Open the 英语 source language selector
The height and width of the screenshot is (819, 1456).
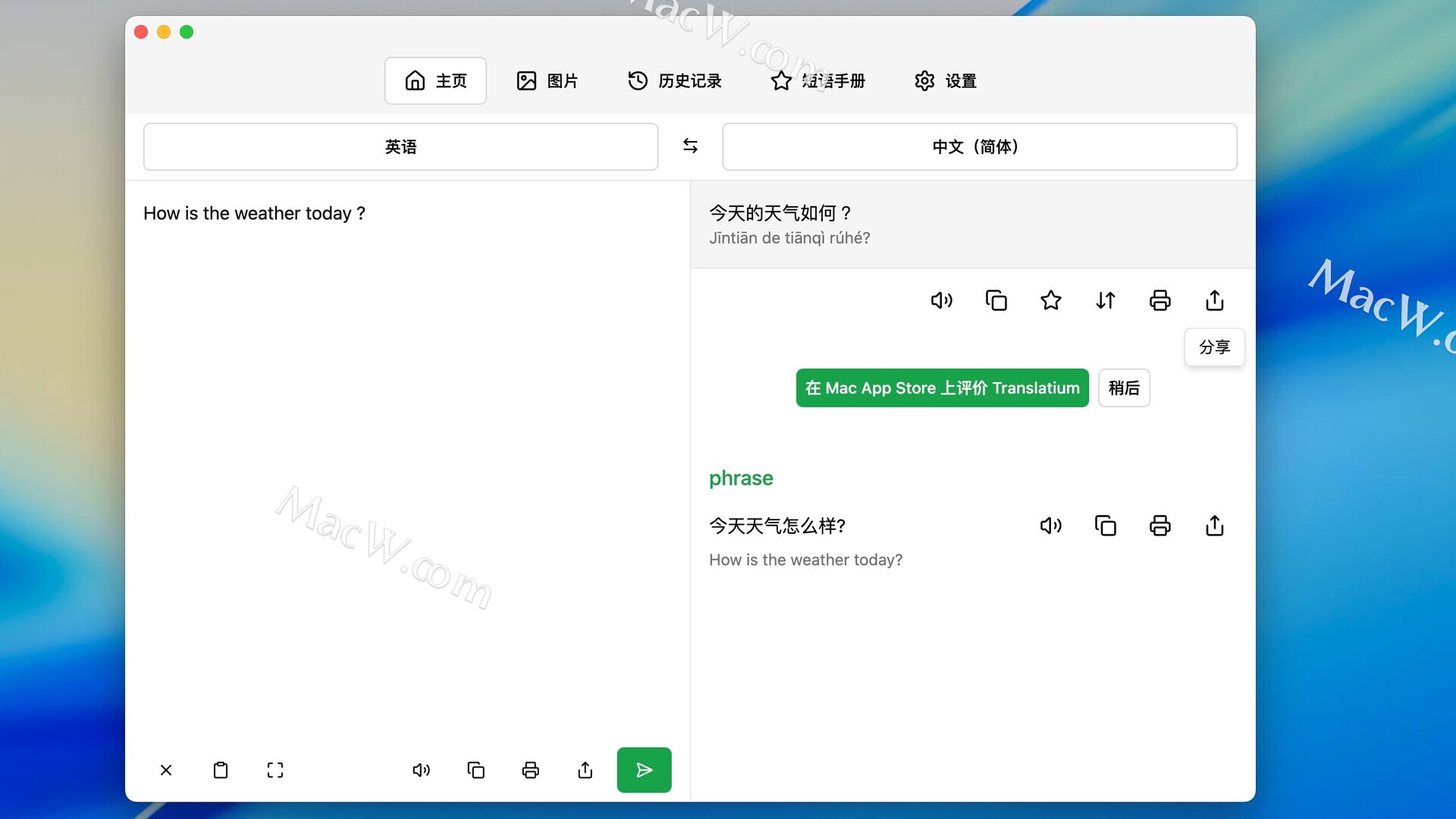[400, 146]
